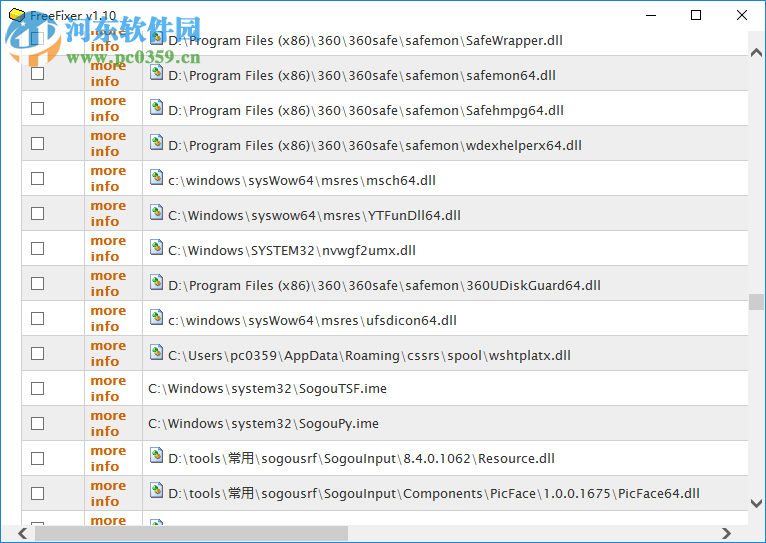
Task: Click the SogouTSF.ime file path
Action: (267, 389)
